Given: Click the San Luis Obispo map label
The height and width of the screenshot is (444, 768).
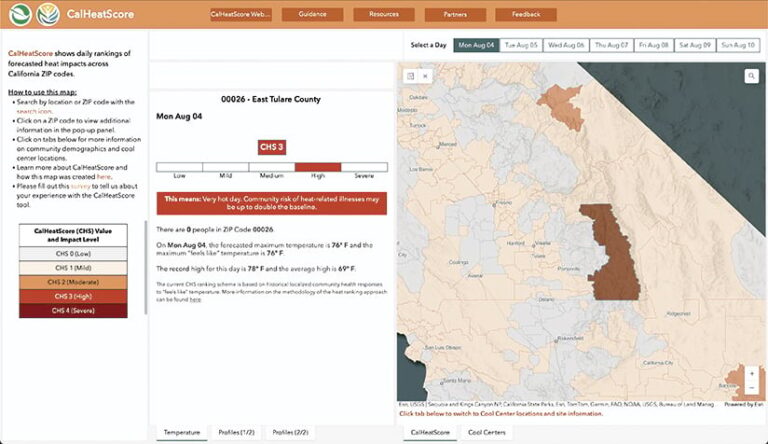Looking at the screenshot, I should tap(443, 347).
